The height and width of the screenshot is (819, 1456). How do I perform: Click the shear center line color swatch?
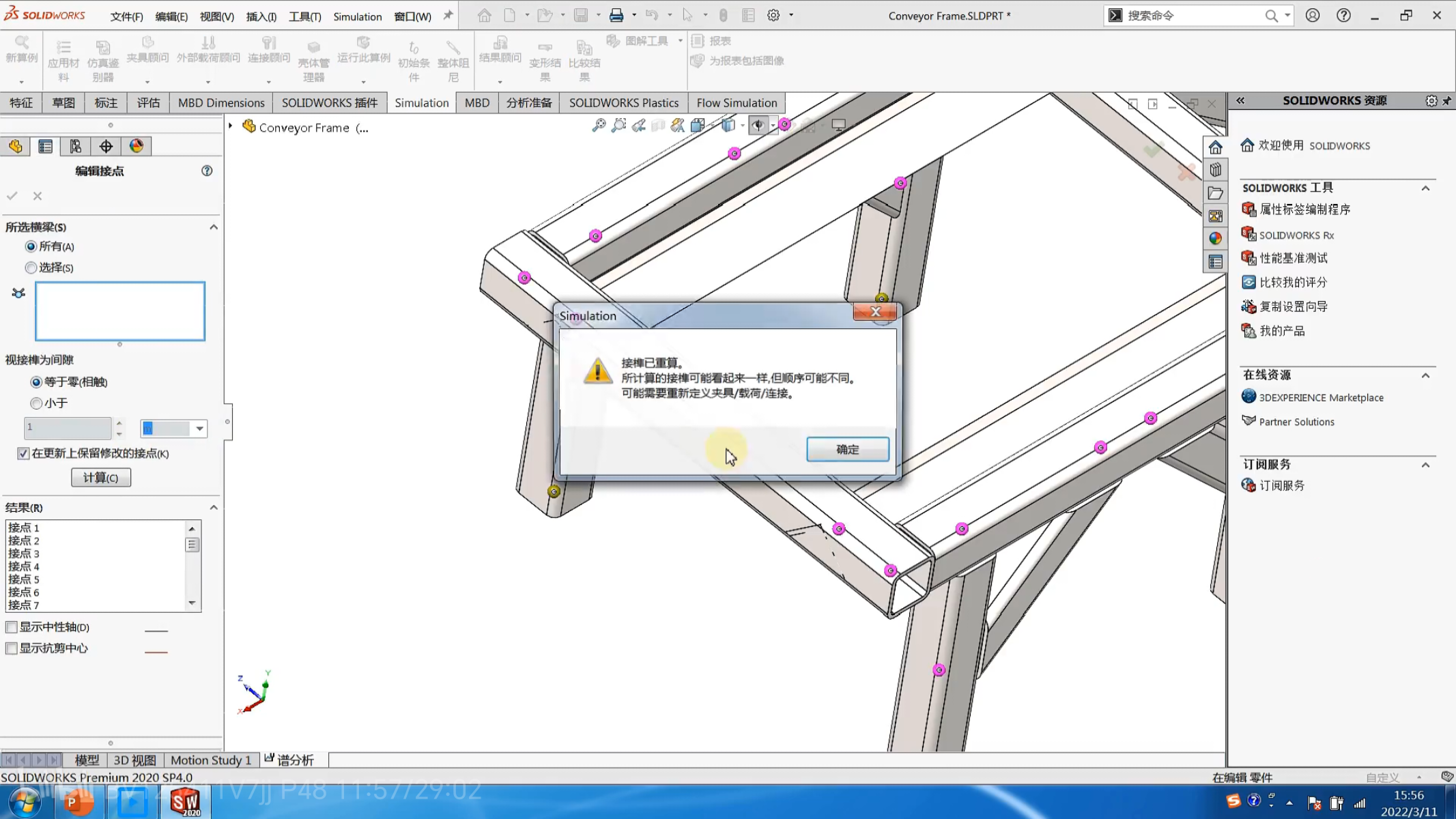click(x=156, y=652)
